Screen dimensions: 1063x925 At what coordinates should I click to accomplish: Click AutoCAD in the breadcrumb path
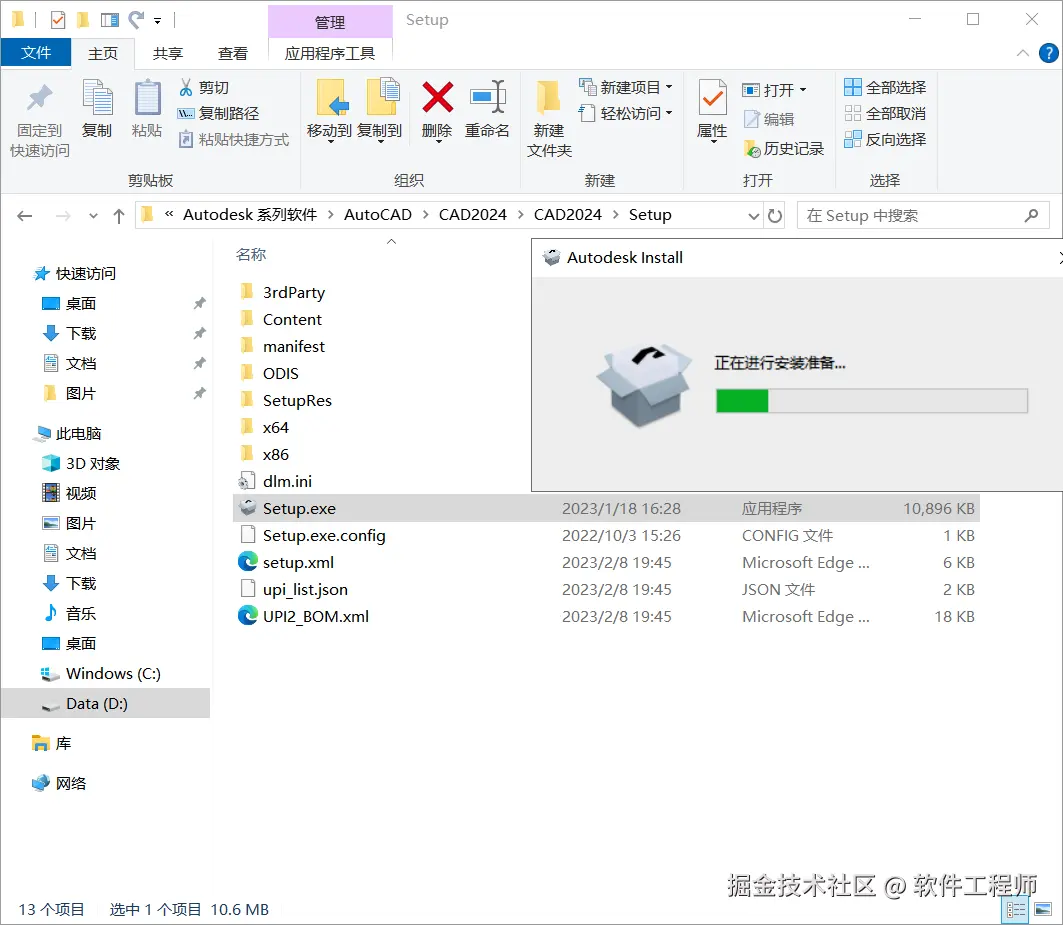click(x=378, y=215)
